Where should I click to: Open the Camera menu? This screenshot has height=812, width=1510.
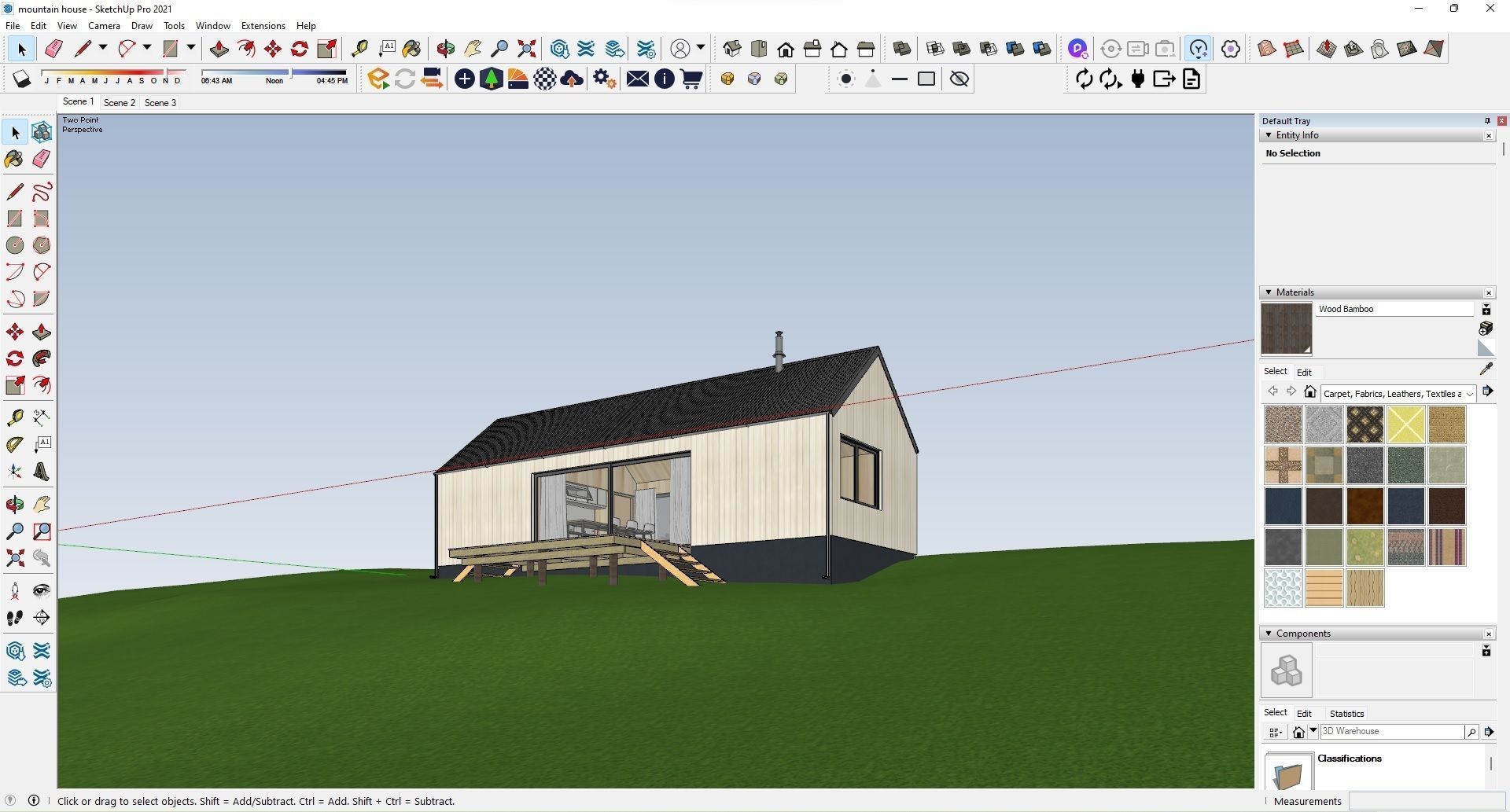tap(104, 26)
